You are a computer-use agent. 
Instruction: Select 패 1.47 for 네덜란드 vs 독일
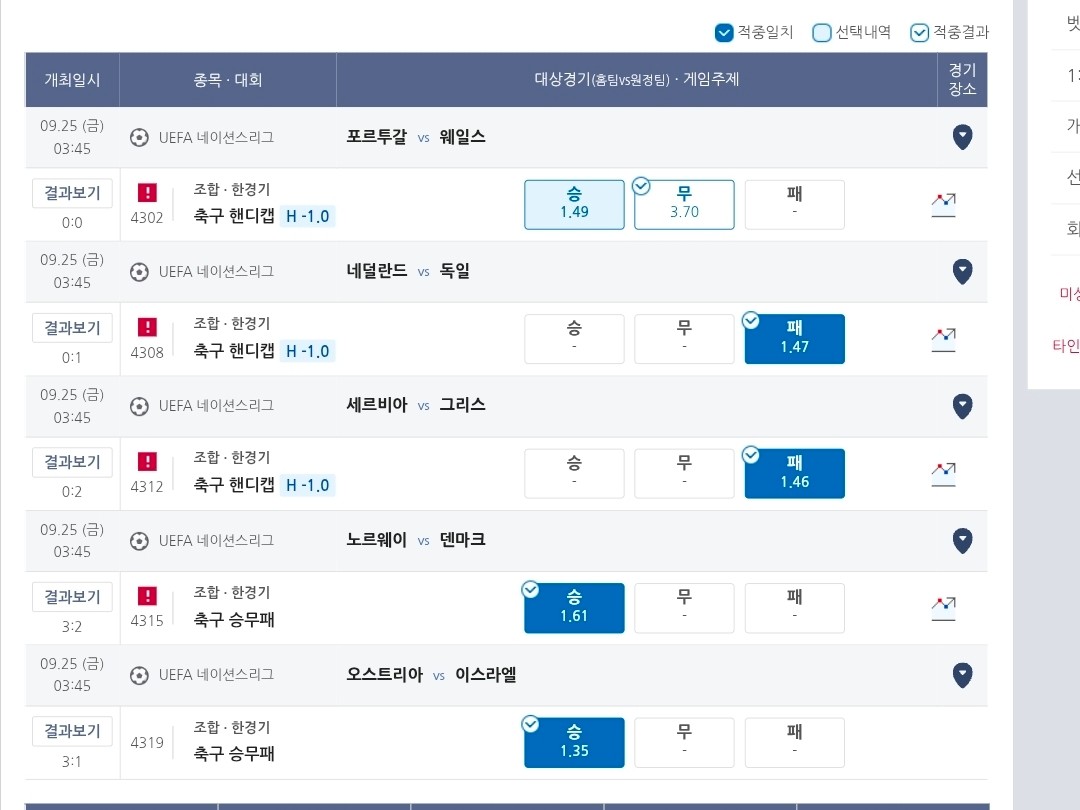(x=794, y=339)
